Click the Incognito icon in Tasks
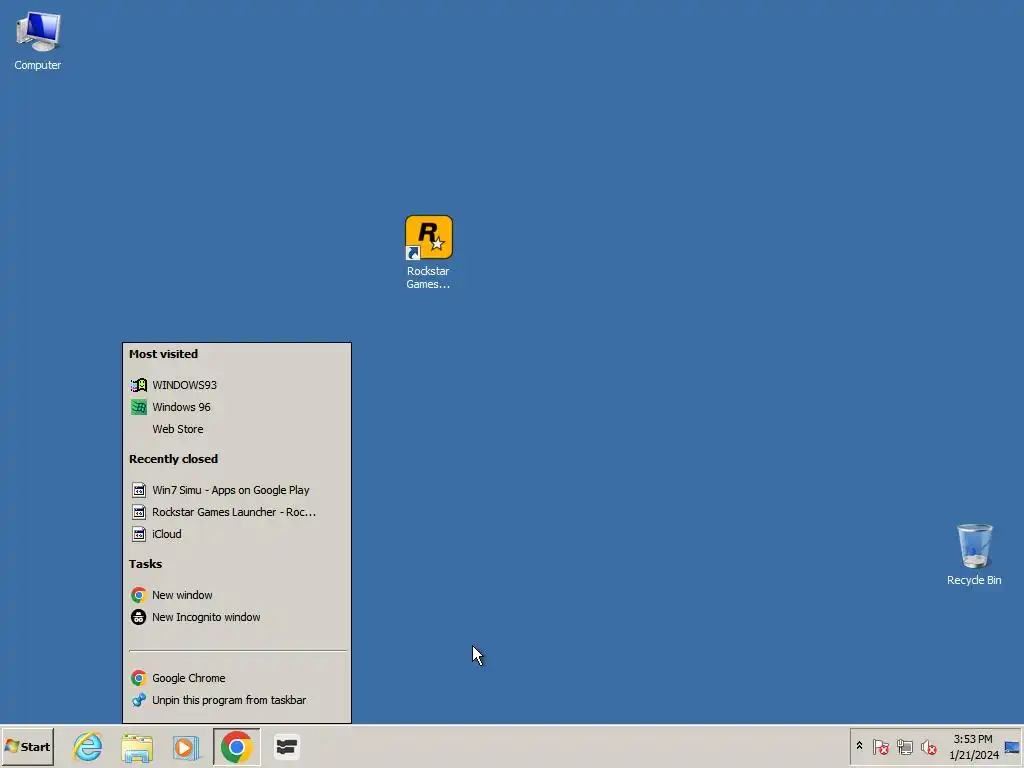Screen dimensions: 1024x768 [138, 617]
